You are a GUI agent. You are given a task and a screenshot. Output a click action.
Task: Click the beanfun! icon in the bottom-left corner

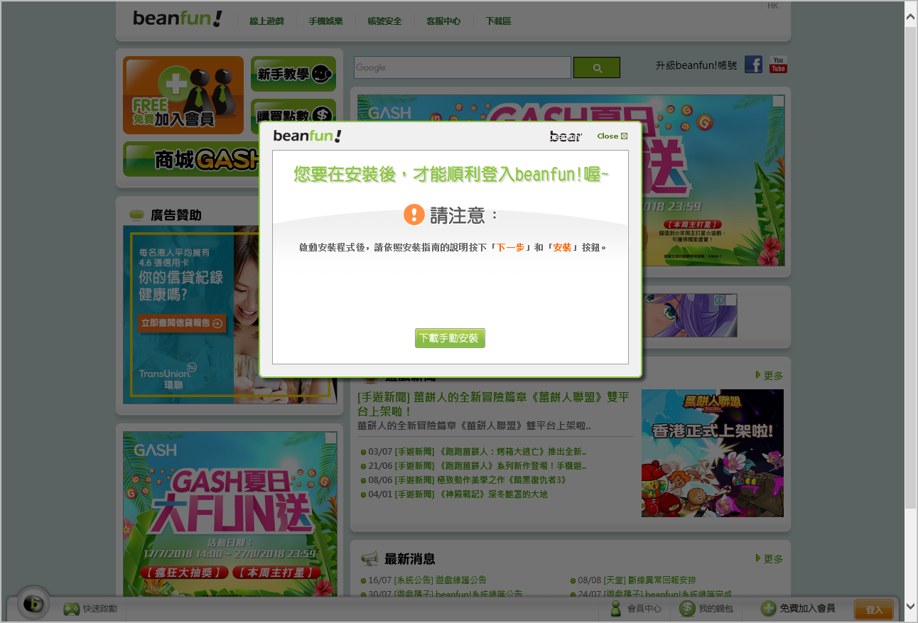[33, 604]
